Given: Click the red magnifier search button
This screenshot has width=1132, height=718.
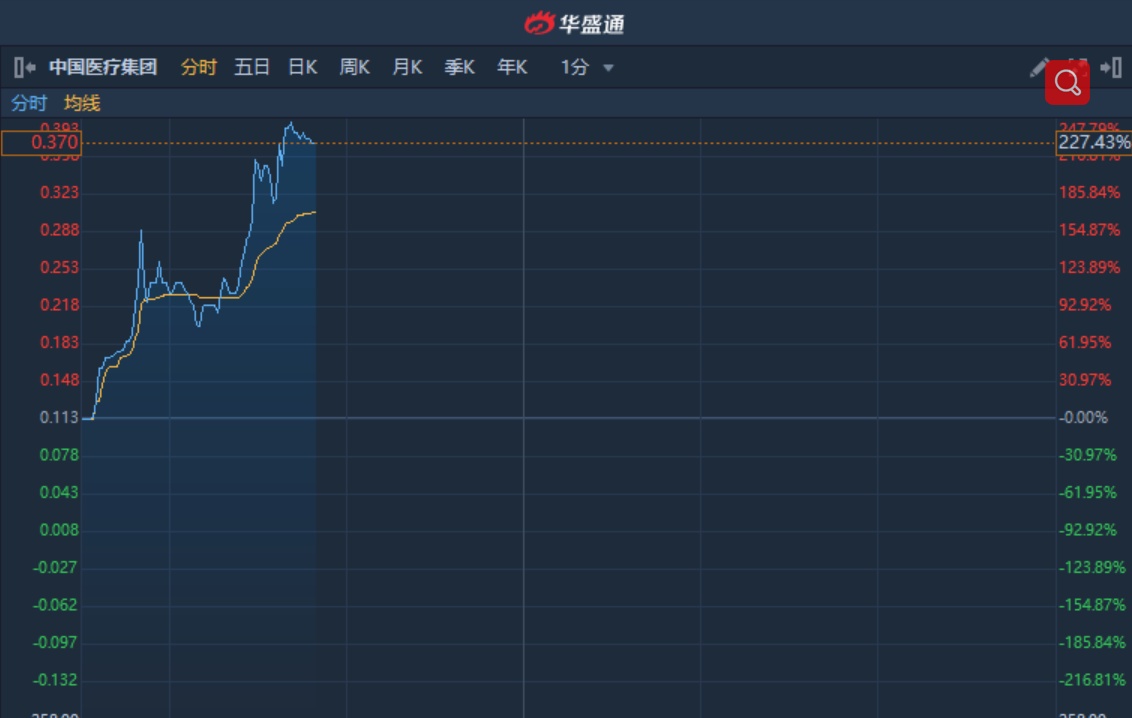Looking at the screenshot, I should pyautogui.click(x=1067, y=83).
